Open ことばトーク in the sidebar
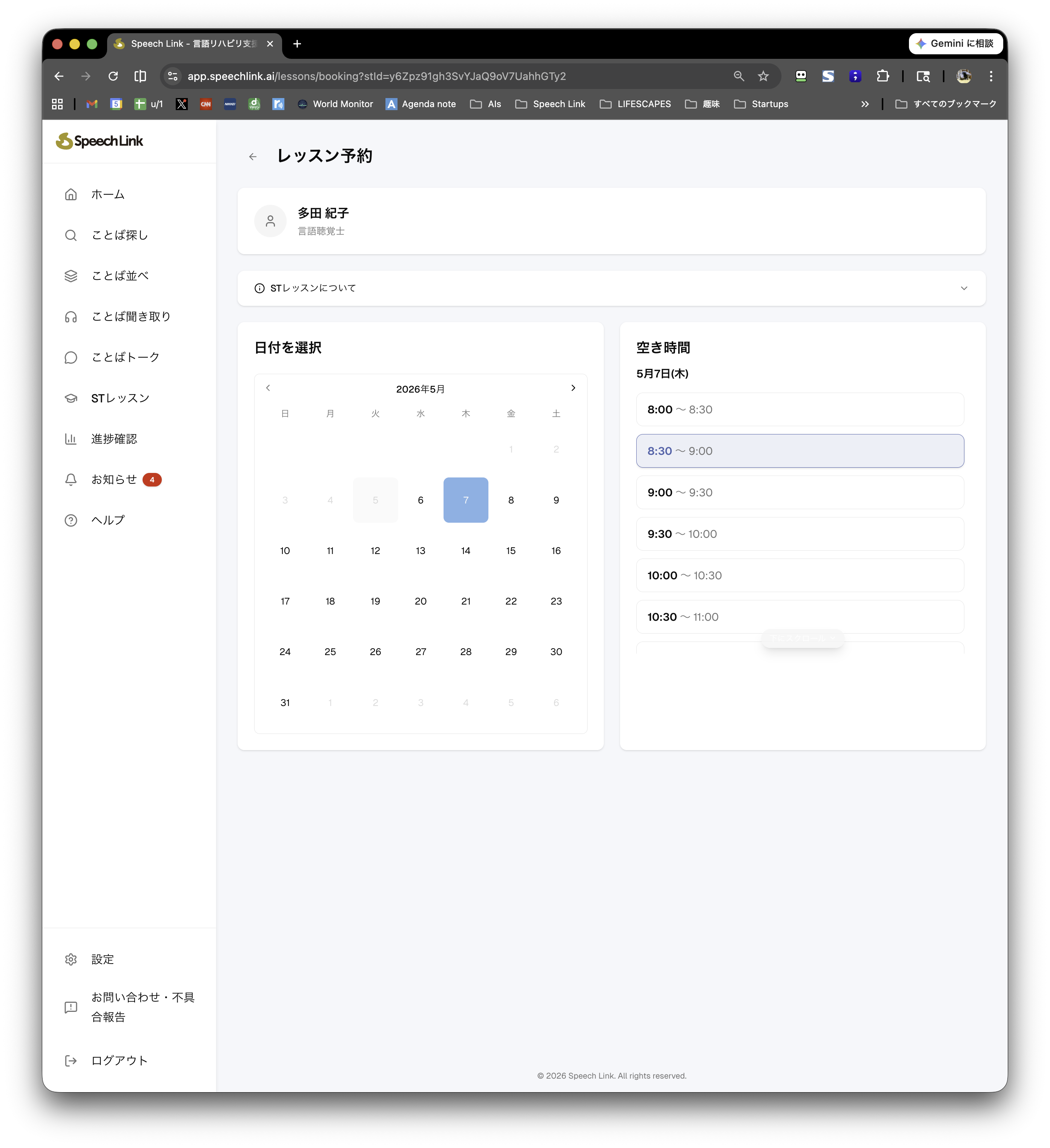Image resolution: width=1050 pixels, height=1148 pixels. 129,357
